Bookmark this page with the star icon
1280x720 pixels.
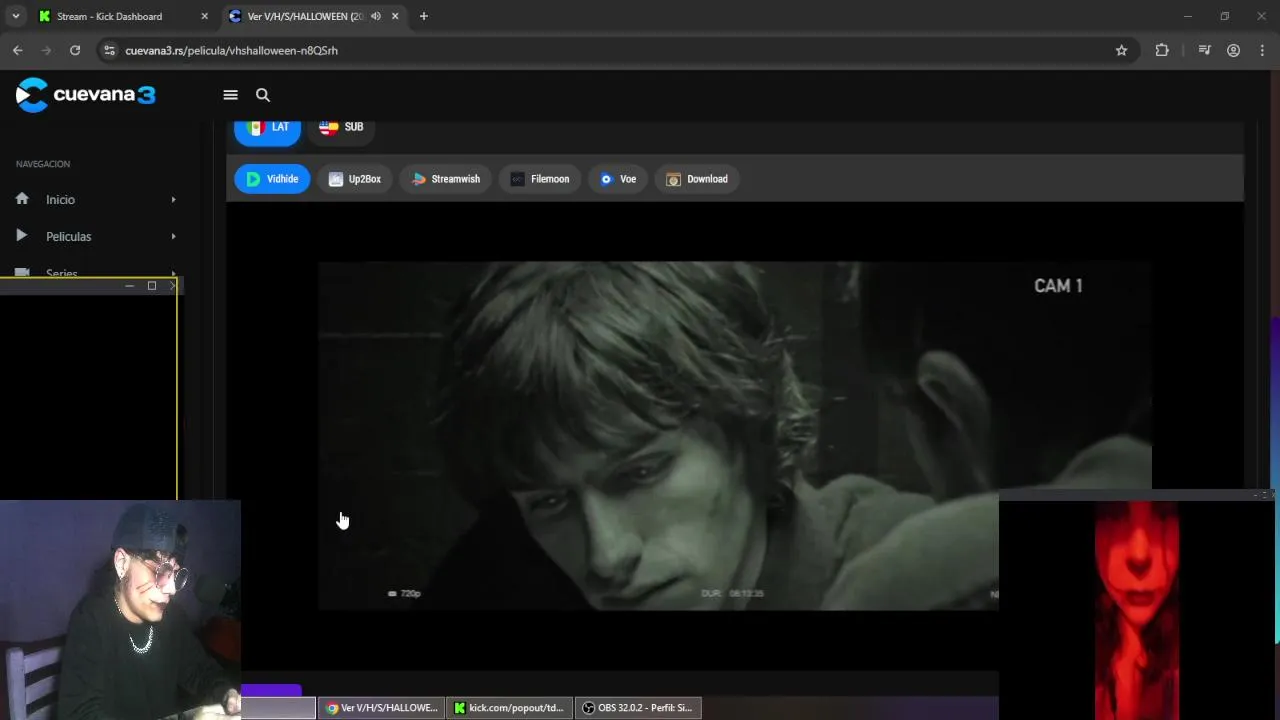pos(1121,50)
